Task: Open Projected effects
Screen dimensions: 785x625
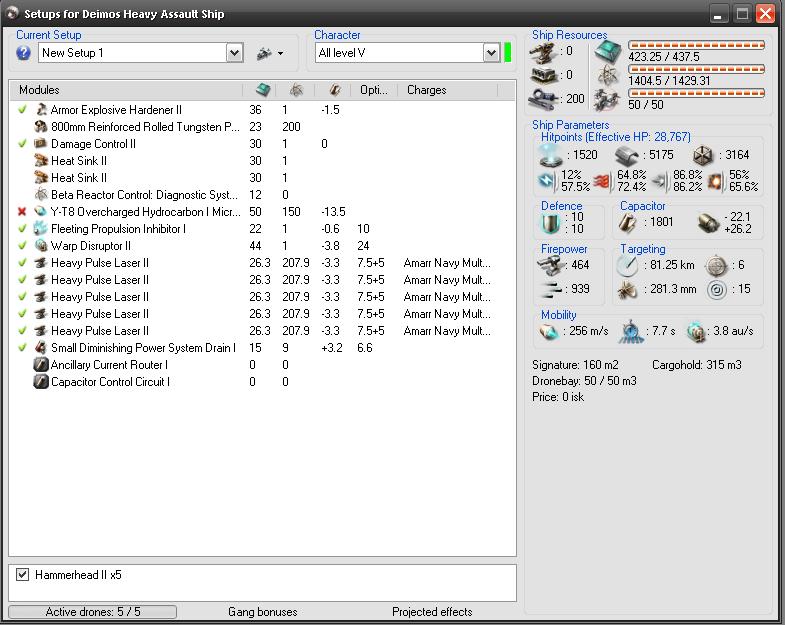Action: coord(432,611)
